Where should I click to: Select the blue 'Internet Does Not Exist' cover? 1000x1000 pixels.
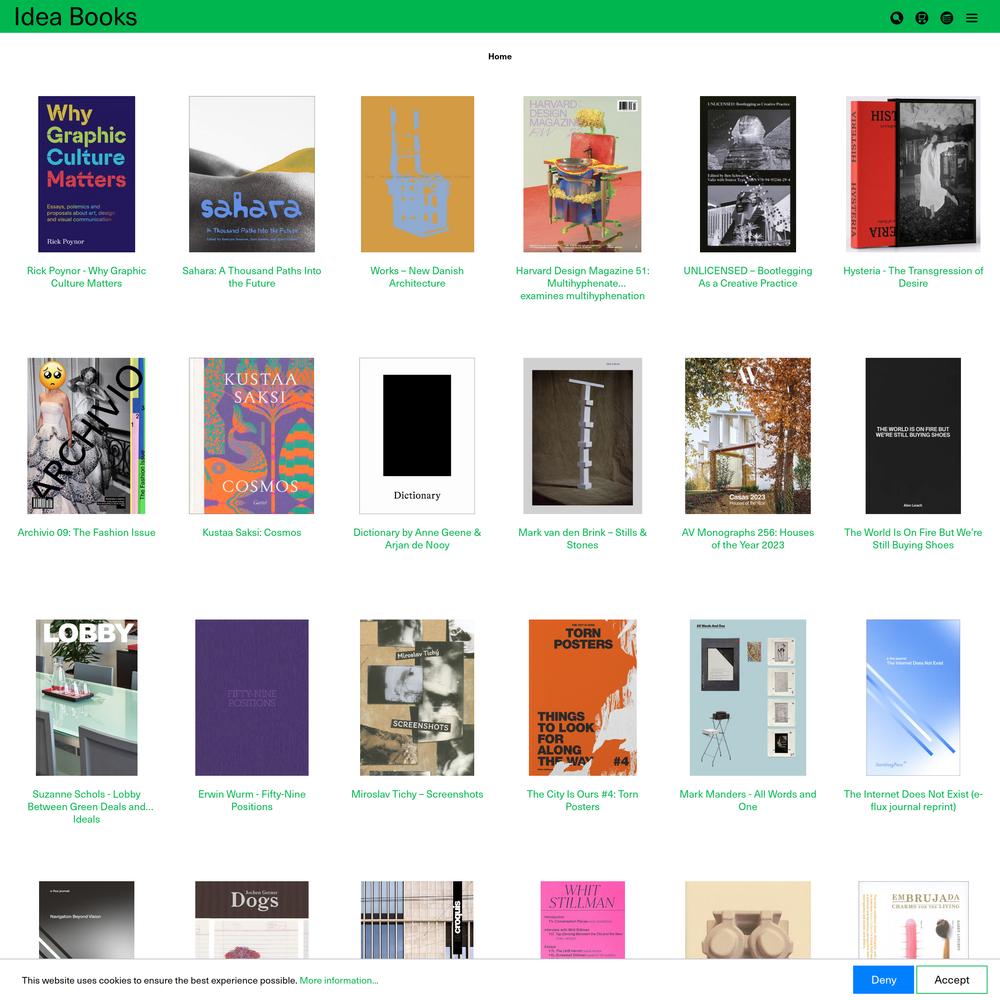click(x=913, y=698)
